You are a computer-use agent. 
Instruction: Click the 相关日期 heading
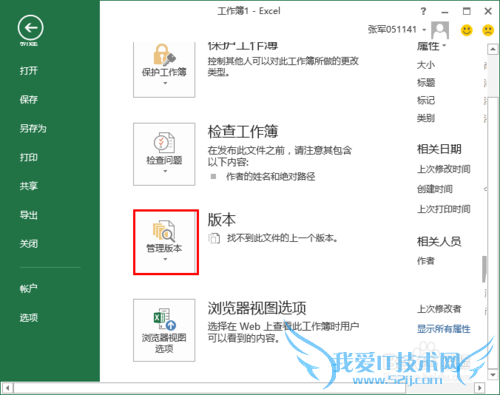coord(439,149)
